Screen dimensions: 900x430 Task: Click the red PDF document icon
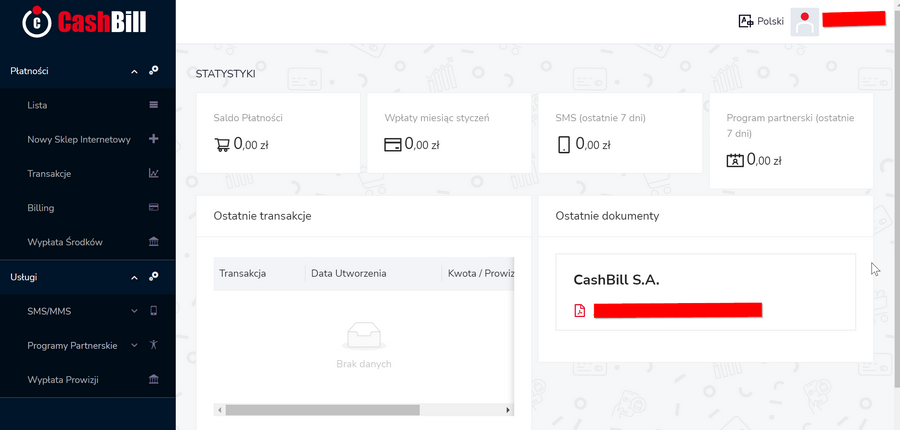[x=580, y=311]
